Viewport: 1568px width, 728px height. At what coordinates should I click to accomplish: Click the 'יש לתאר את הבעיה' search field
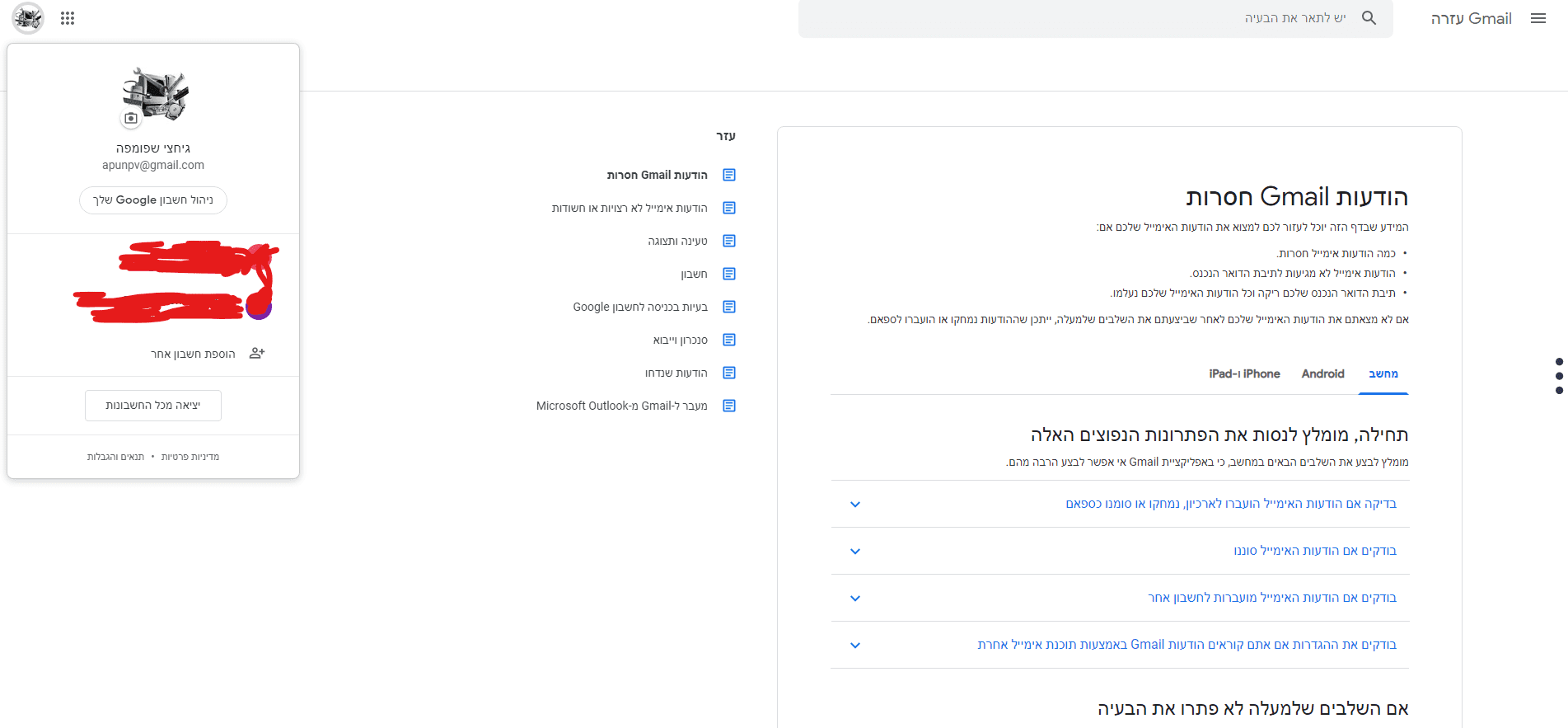click(1096, 18)
